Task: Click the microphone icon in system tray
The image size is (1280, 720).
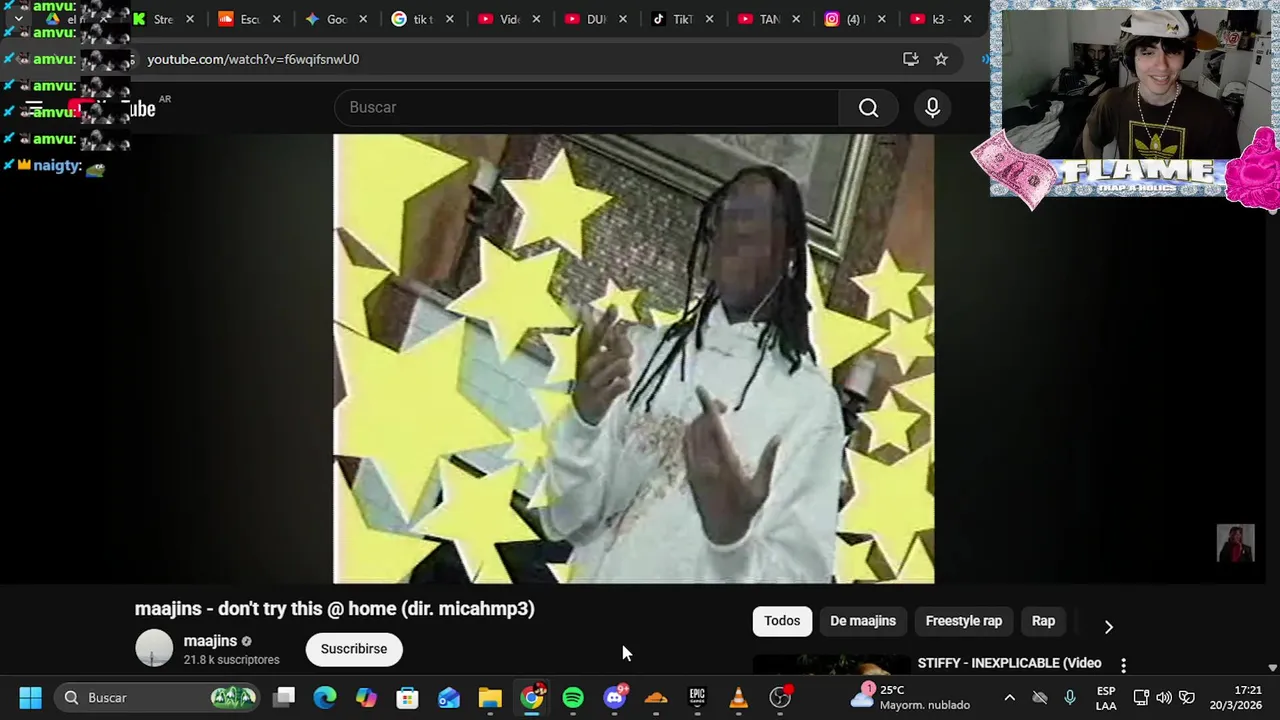Action: point(1070,697)
